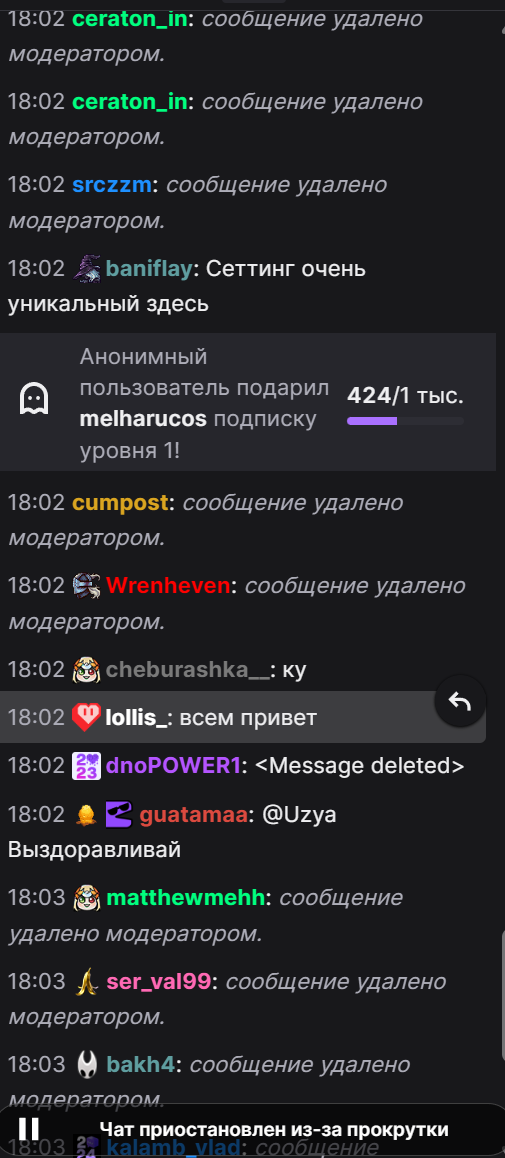This screenshot has width=505, height=1158.
Task: Click the cumpost username
Action: tap(120, 504)
